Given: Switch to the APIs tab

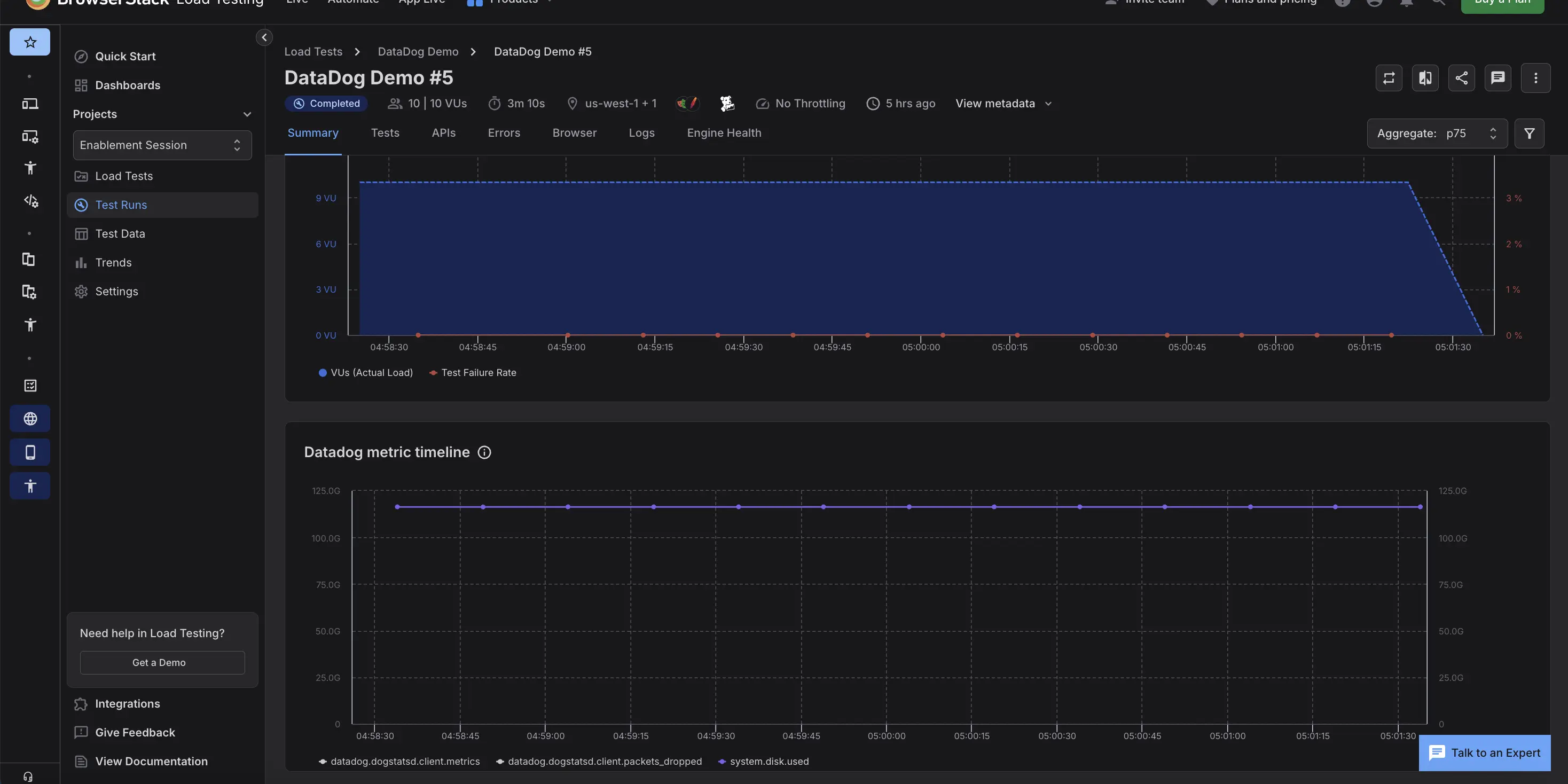Looking at the screenshot, I should (x=444, y=132).
